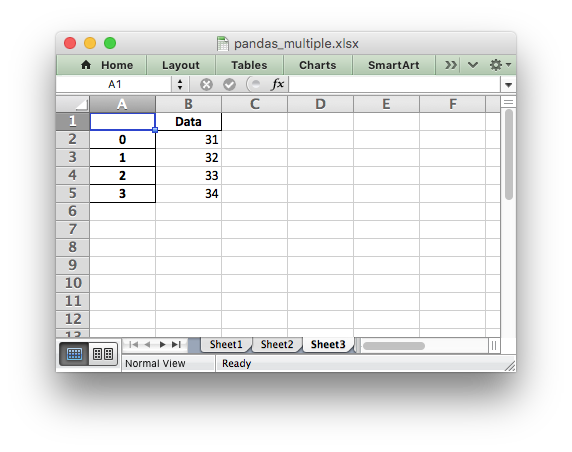Click the confirm entry checkmark icon
Viewport: 572px width, 452px height.
pyautogui.click(x=229, y=85)
